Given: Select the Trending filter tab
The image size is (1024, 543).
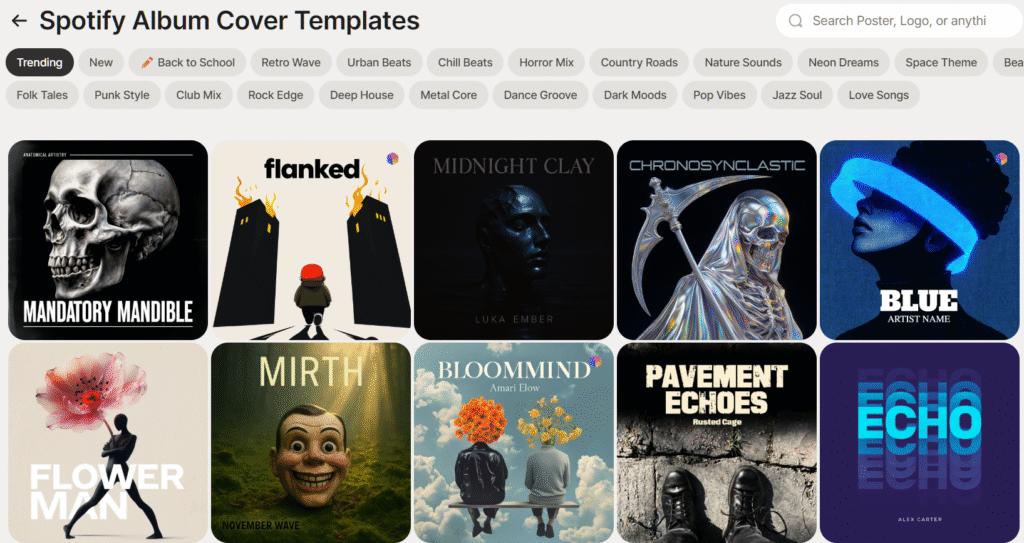Looking at the screenshot, I should tap(39, 62).
